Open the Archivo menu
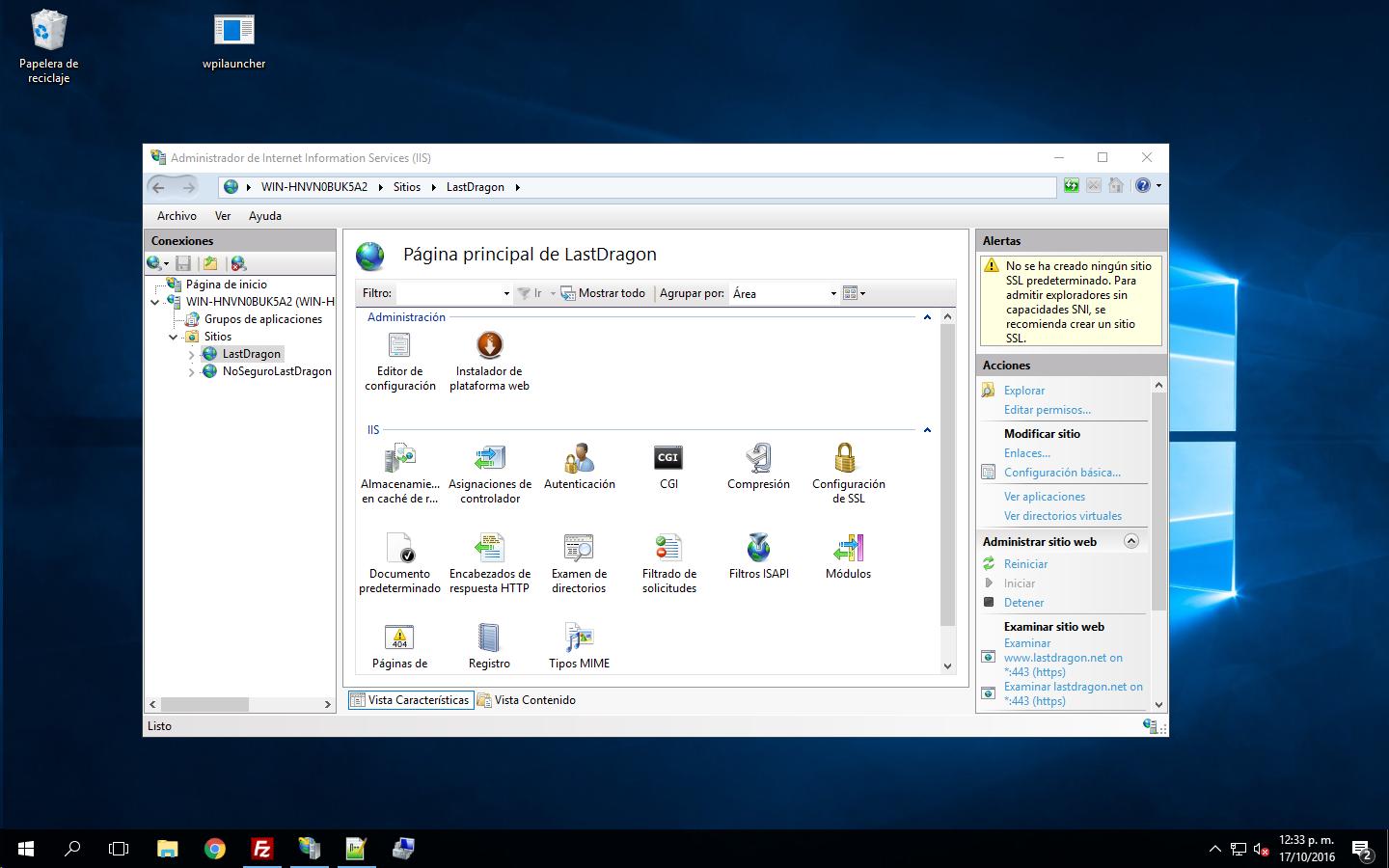1389x868 pixels. 177,216
